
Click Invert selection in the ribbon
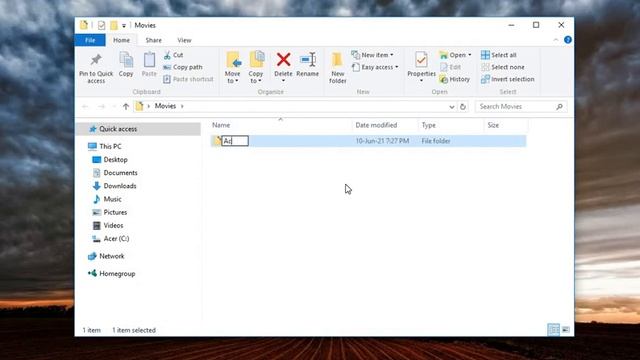[508, 79]
